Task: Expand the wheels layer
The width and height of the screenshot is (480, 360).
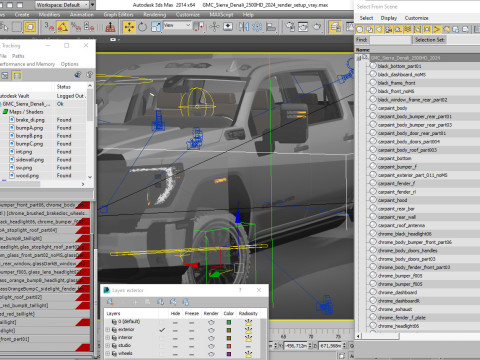Action: pos(108,353)
